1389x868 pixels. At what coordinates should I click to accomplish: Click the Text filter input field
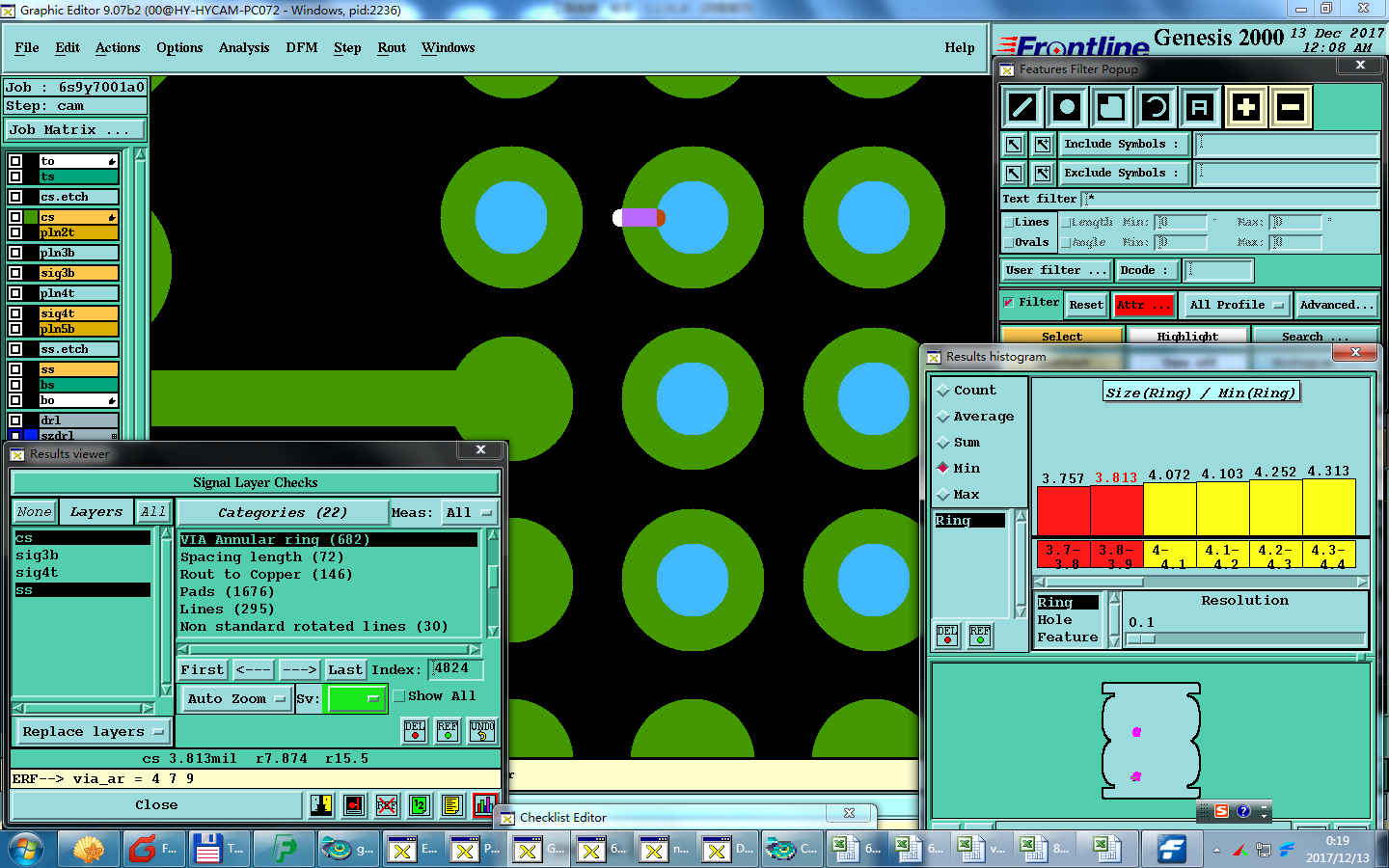coord(1231,199)
